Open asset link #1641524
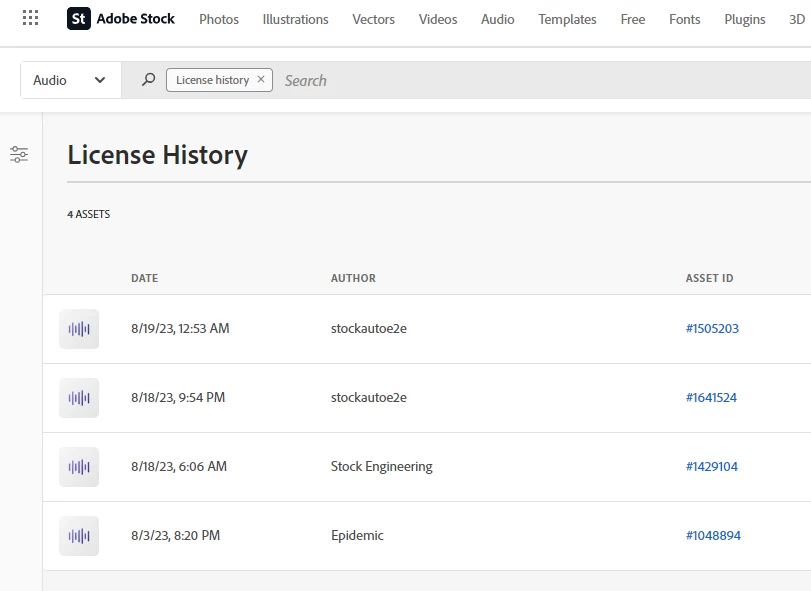 711,398
